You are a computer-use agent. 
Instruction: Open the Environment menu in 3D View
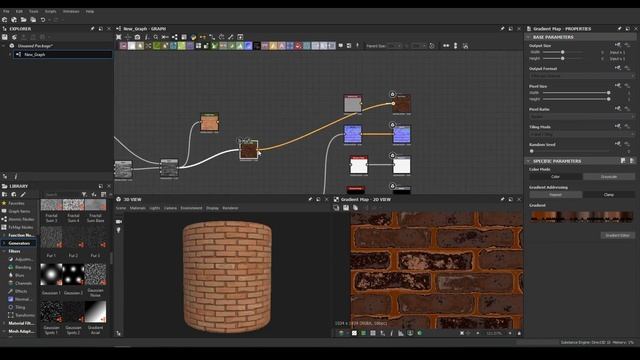(x=191, y=208)
